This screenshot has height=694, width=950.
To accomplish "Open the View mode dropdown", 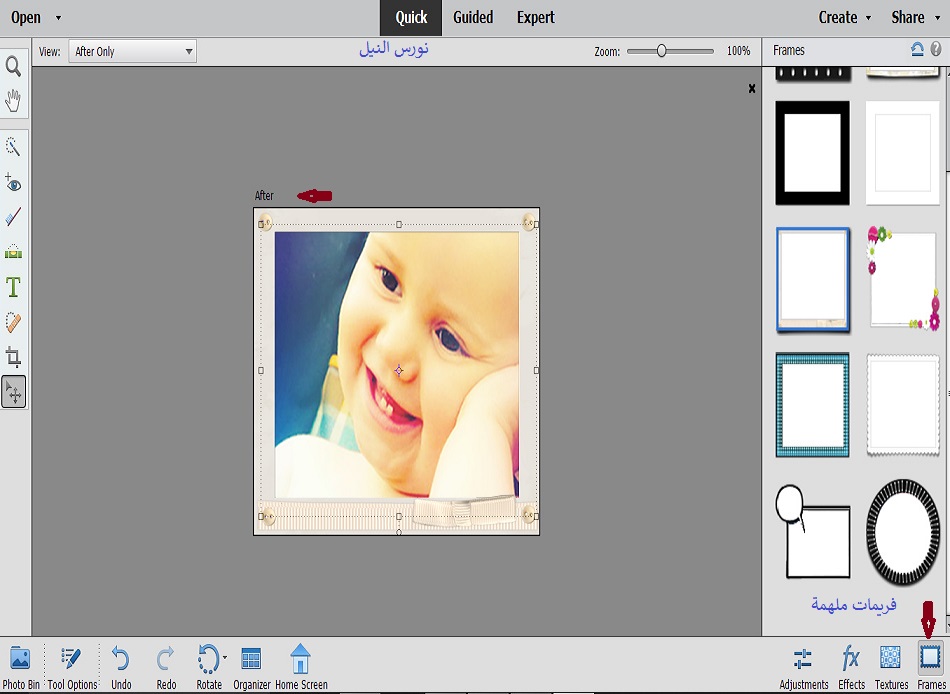I will (132, 51).
